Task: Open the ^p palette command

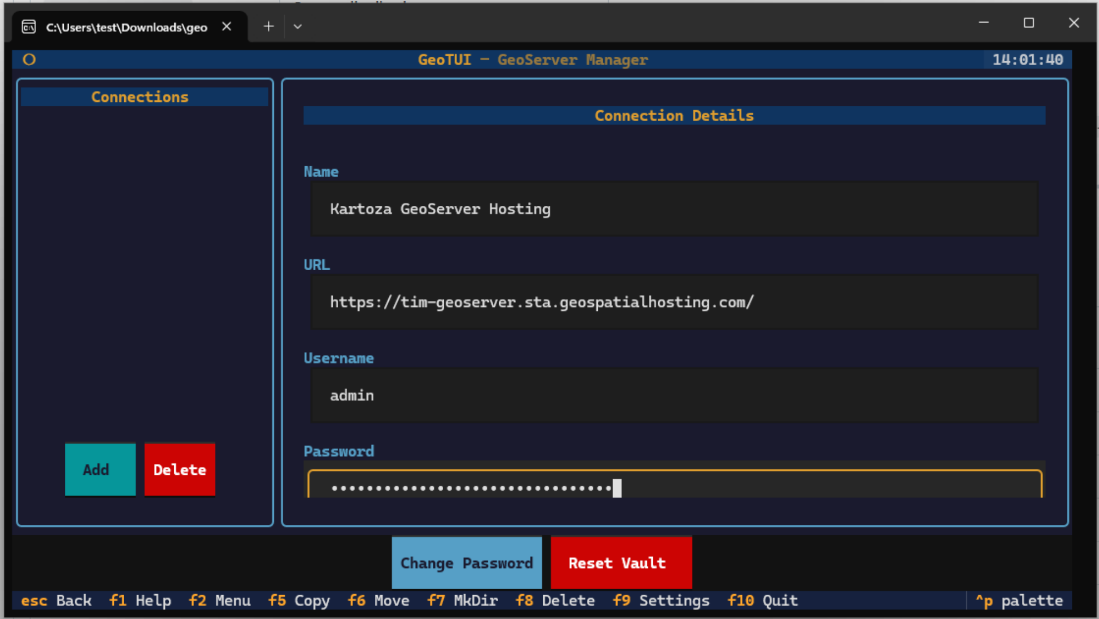Action: 1019,601
